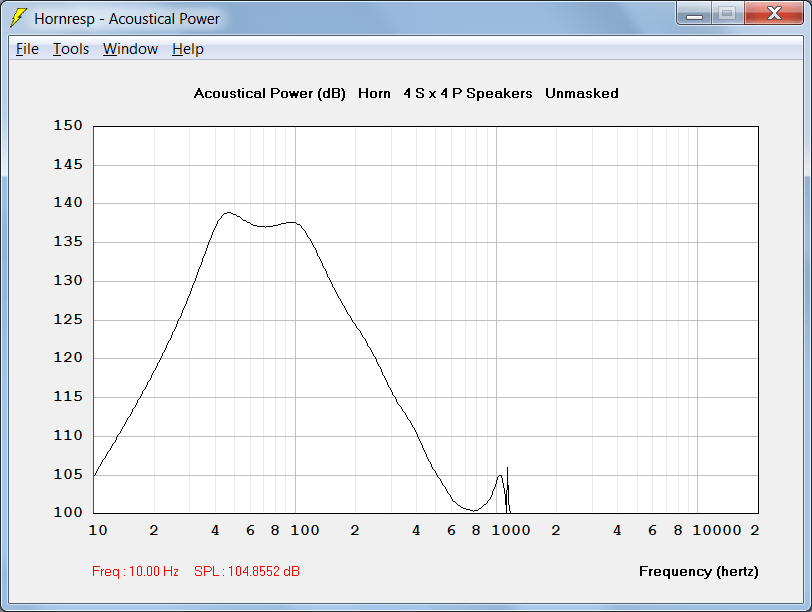This screenshot has width=812, height=612.
Task: Click the 'Horn' label in chart title
Action: click(x=374, y=94)
